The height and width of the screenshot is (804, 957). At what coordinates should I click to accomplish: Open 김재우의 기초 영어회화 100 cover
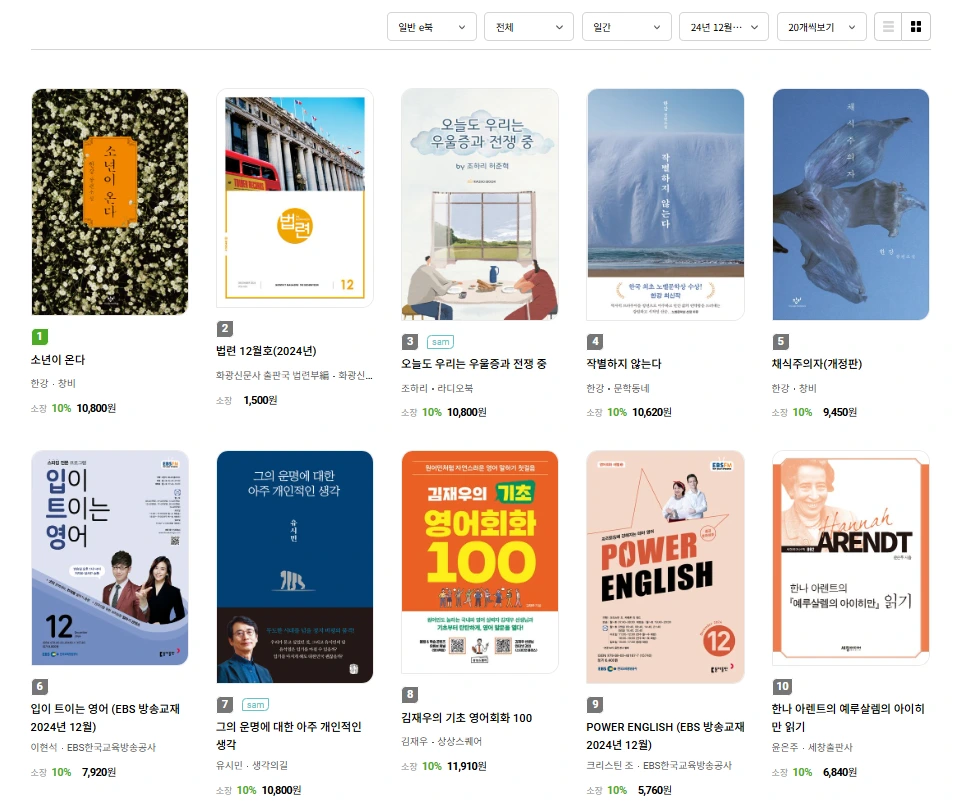pyautogui.click(x=480, y=562)
